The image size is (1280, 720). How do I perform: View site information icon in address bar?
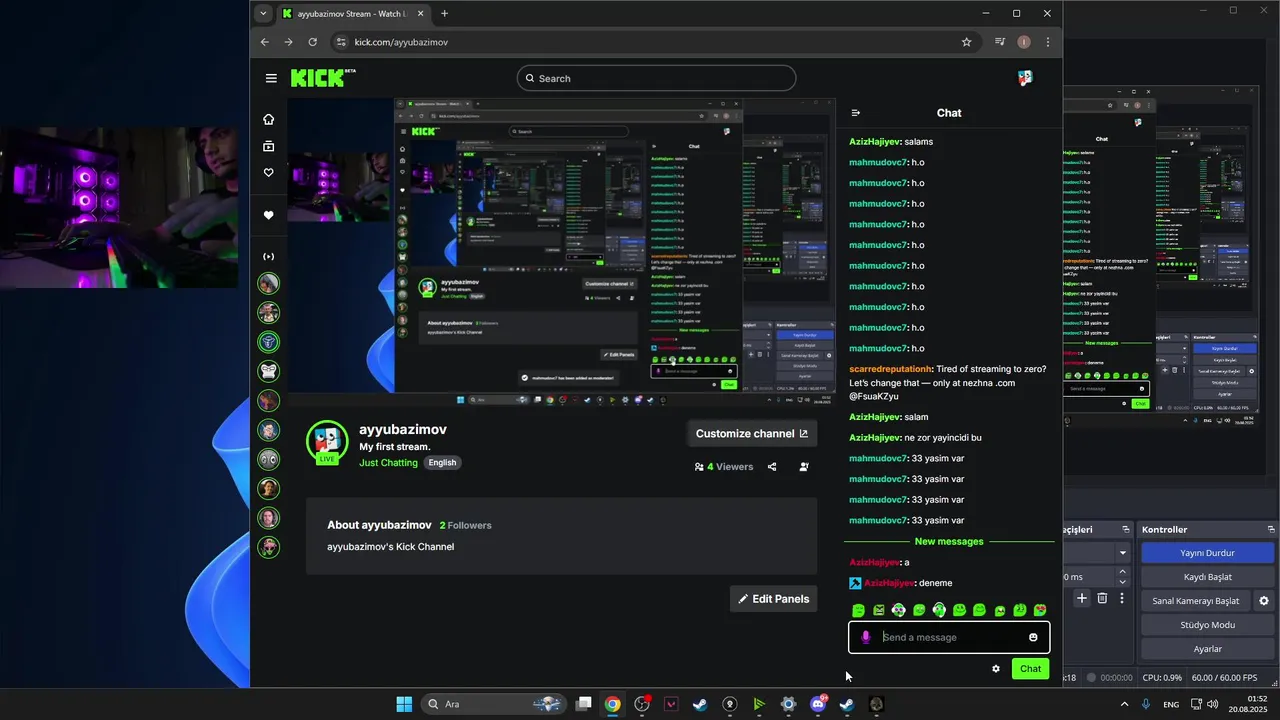click(x=341, y=42)
